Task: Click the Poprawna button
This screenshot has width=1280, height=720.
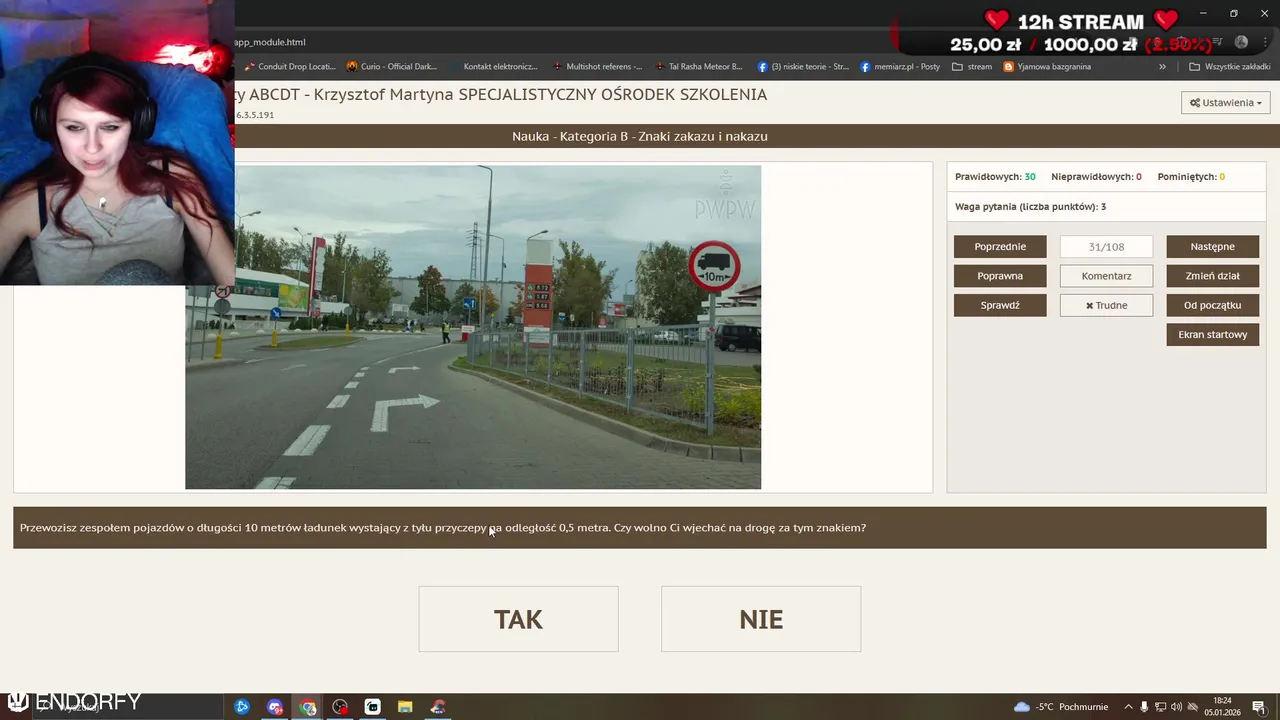Action: (1000, 276)
